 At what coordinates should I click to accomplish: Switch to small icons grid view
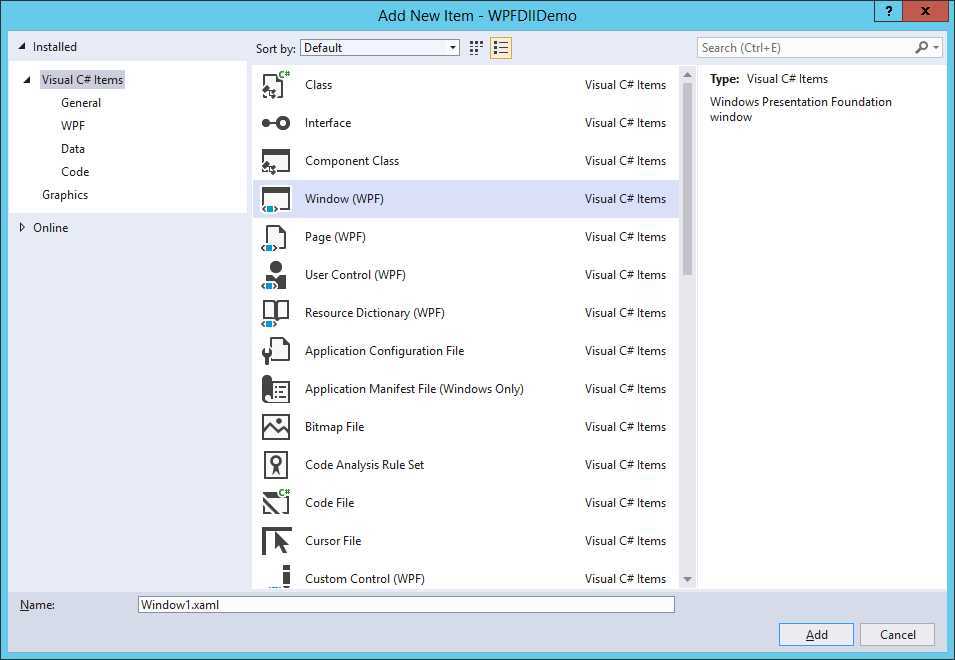pyautogui.click(x=476, y=48)
